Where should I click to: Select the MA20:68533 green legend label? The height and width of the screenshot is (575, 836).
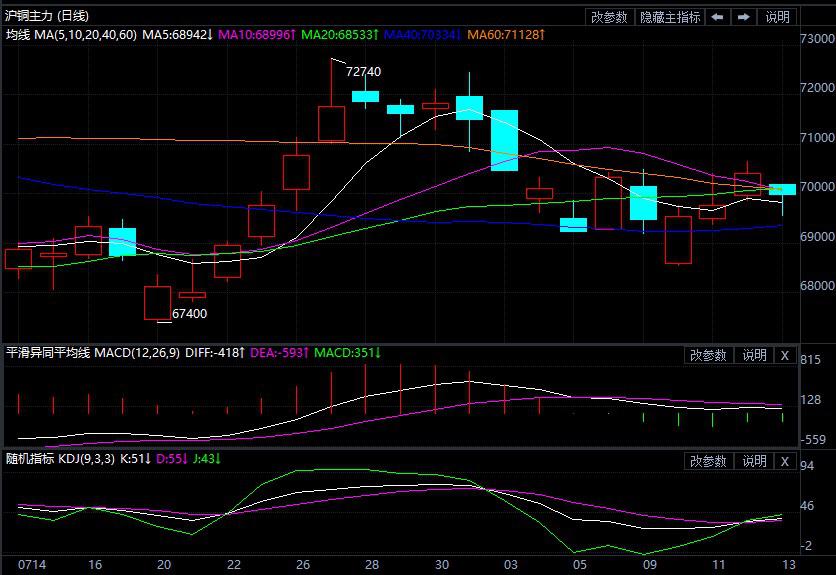click(341, 35)
